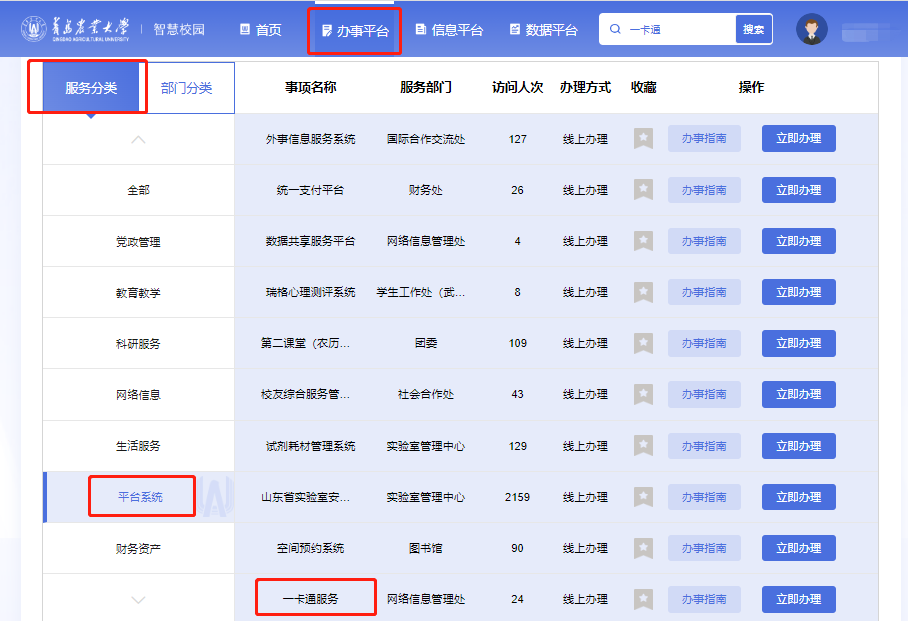Viewport: 908px width, 621px height.
Task: Star the 空间预约系统 service
Action: coord(643,548)
